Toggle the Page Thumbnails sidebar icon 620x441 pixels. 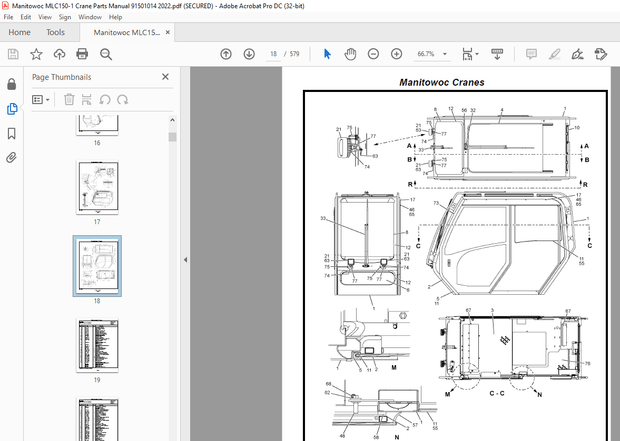[x=12, y=109]
